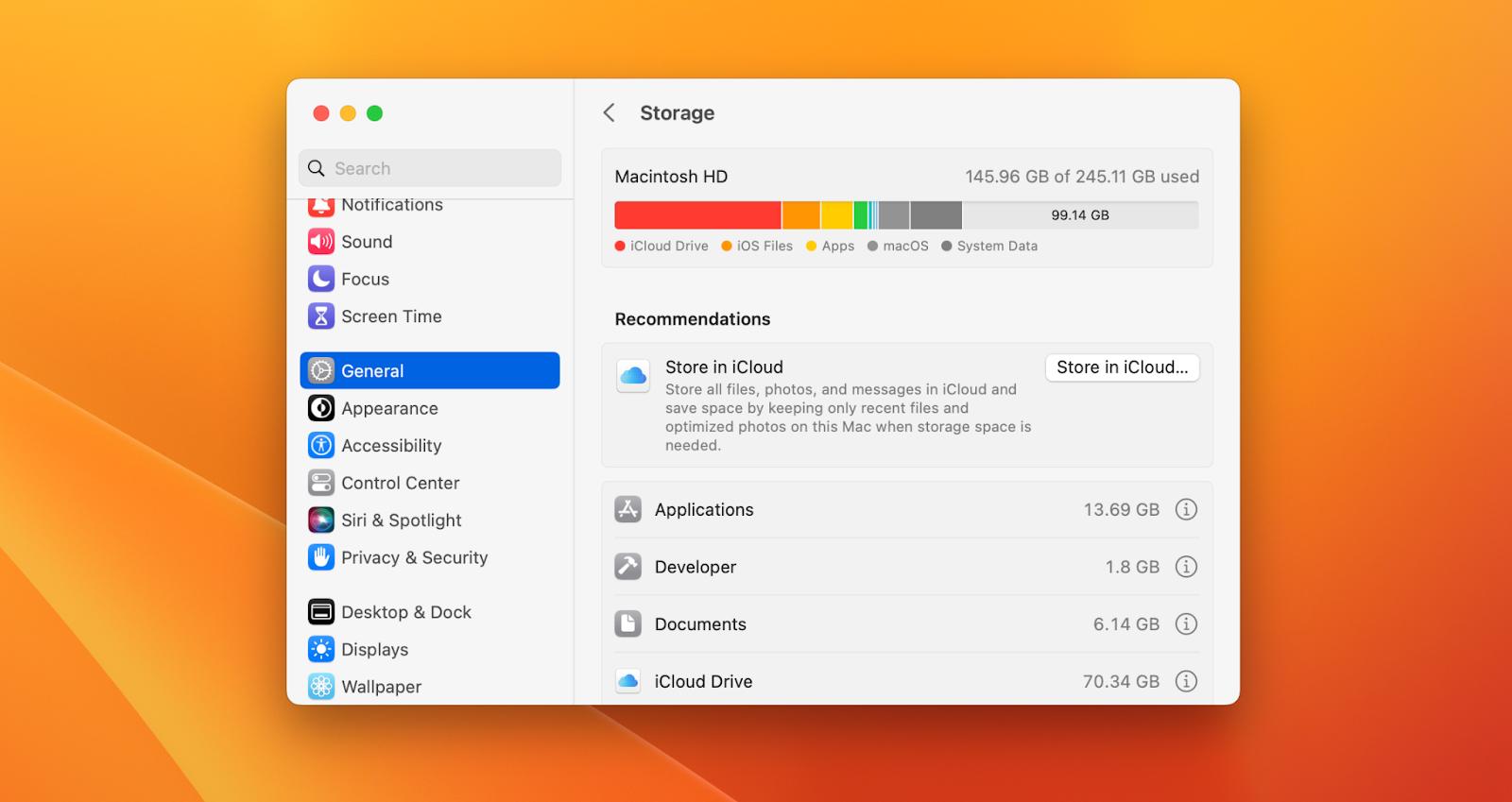The height and width of the screenshot is (802, 1512).
Task: Click the Documents row label
Action: click(x=700, y=623)
